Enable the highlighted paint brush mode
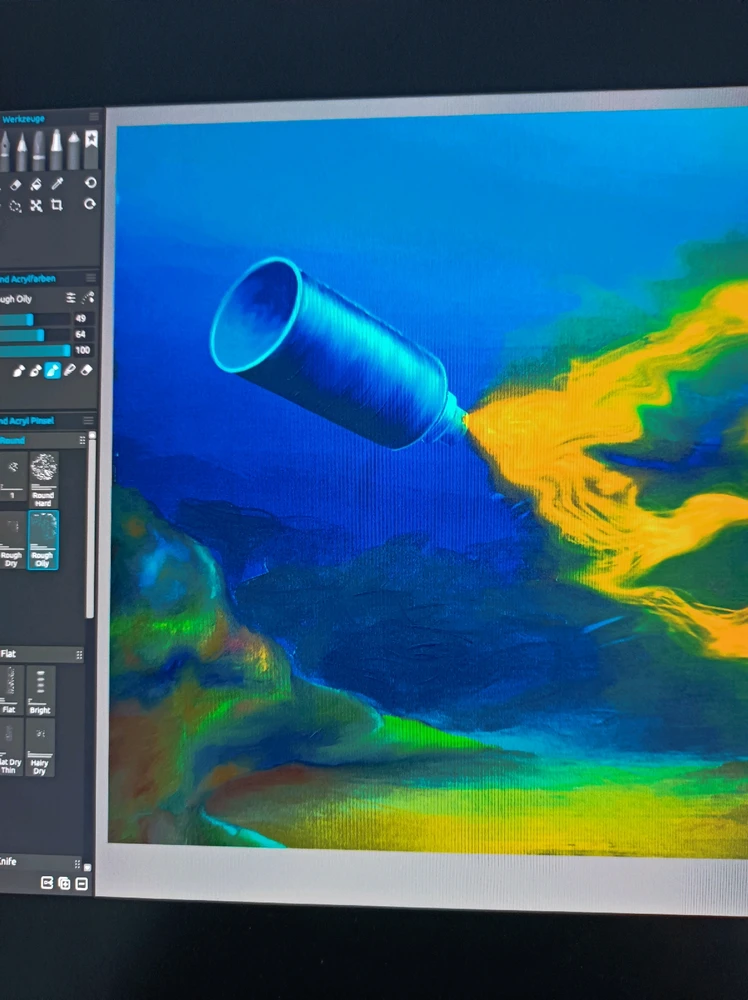 (52, 370)
